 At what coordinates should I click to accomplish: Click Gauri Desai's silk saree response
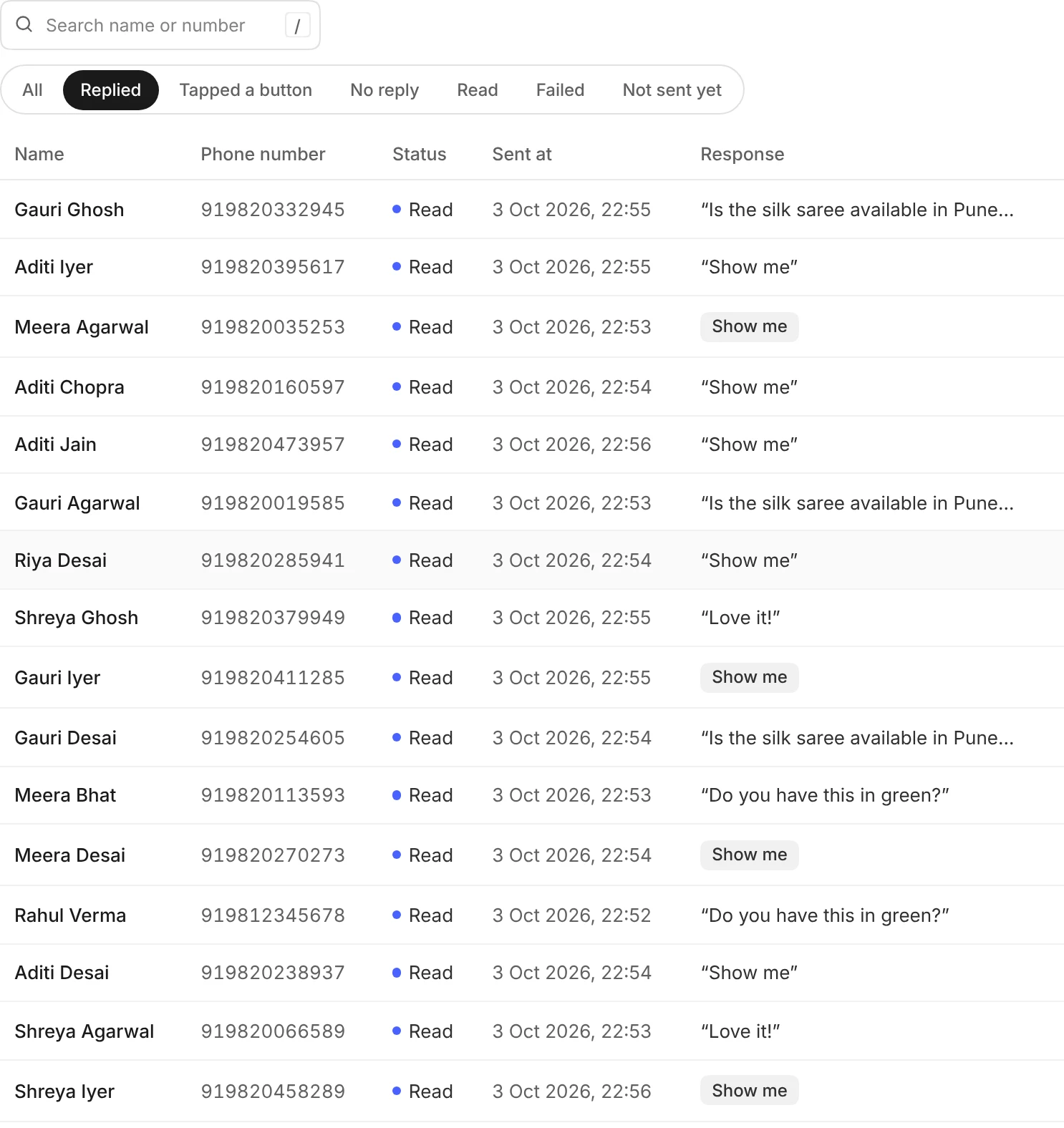[x=857, y=738]
